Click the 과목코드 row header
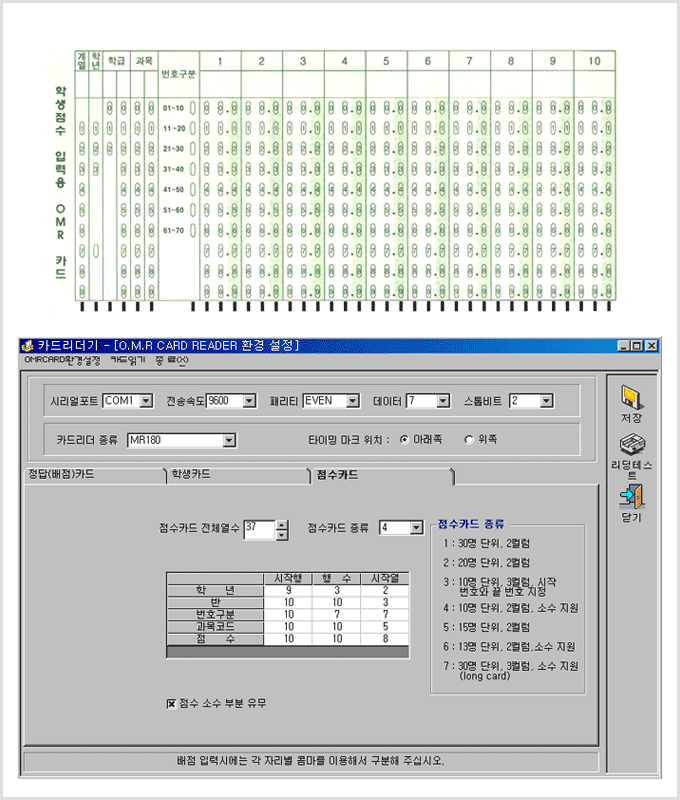Image resolution: width=680 pixels, height=800 pixels. 215,627
